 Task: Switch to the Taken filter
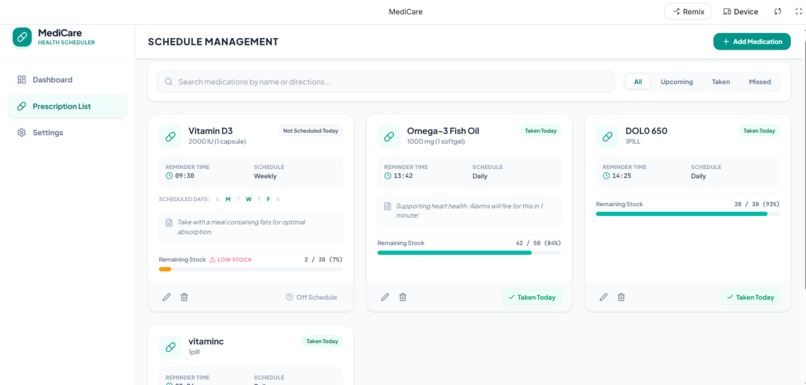[721, 82]
